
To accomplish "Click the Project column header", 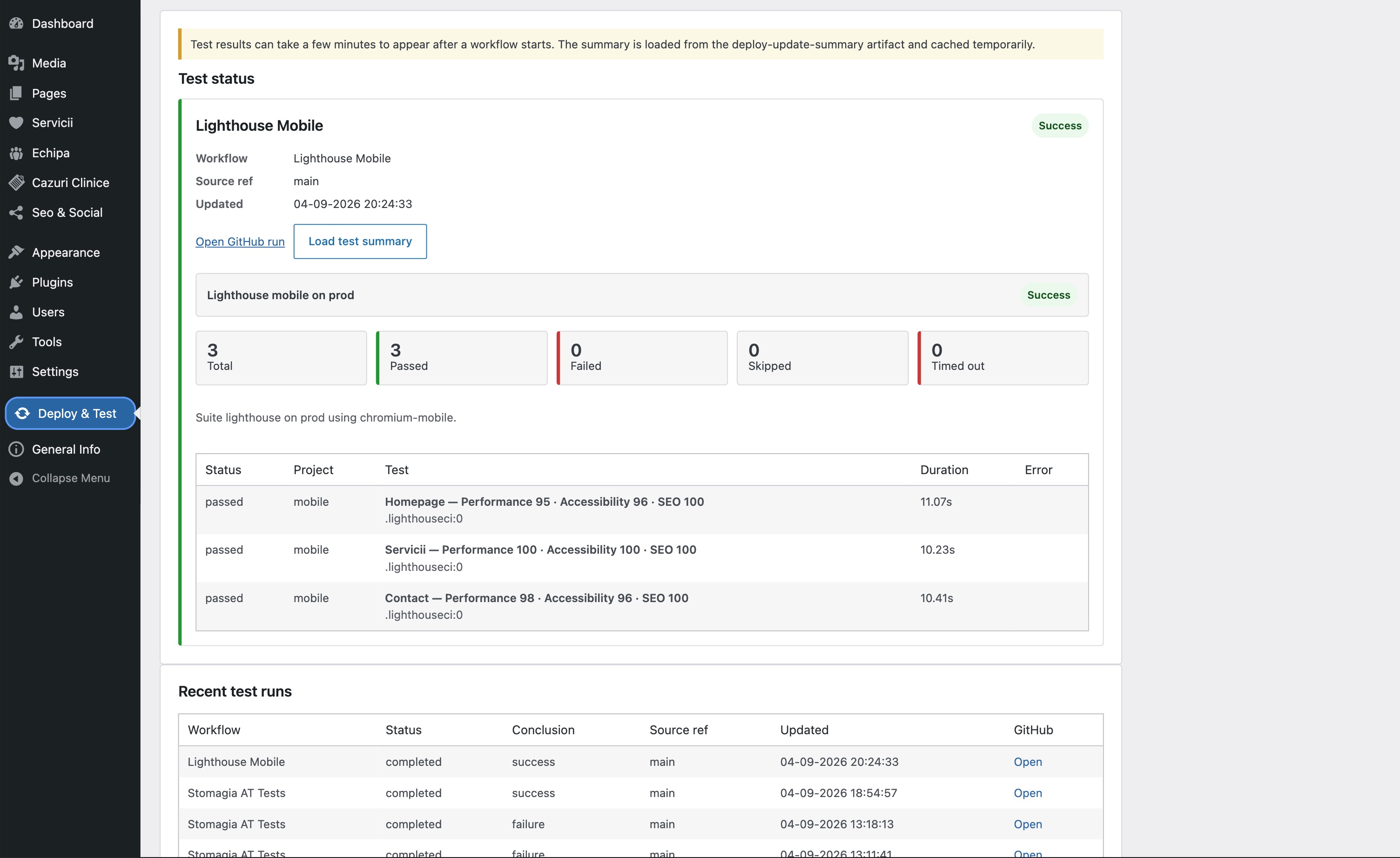I will click(313, 469).
